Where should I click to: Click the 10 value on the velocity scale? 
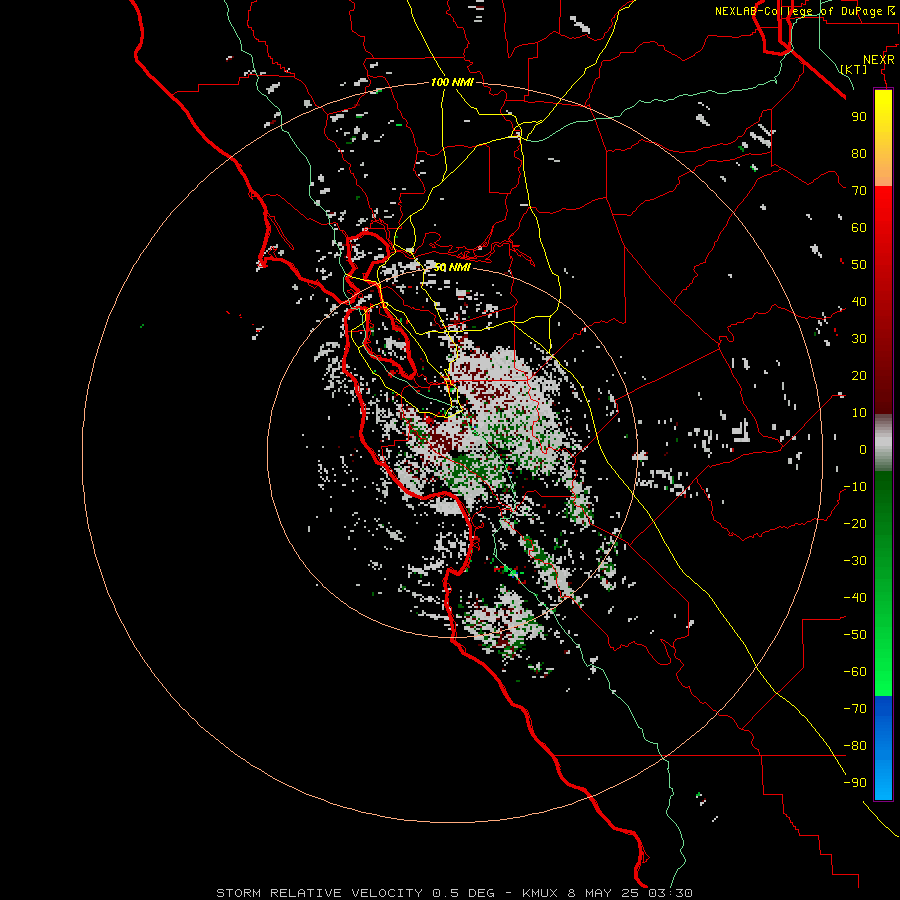click(859, 413)
